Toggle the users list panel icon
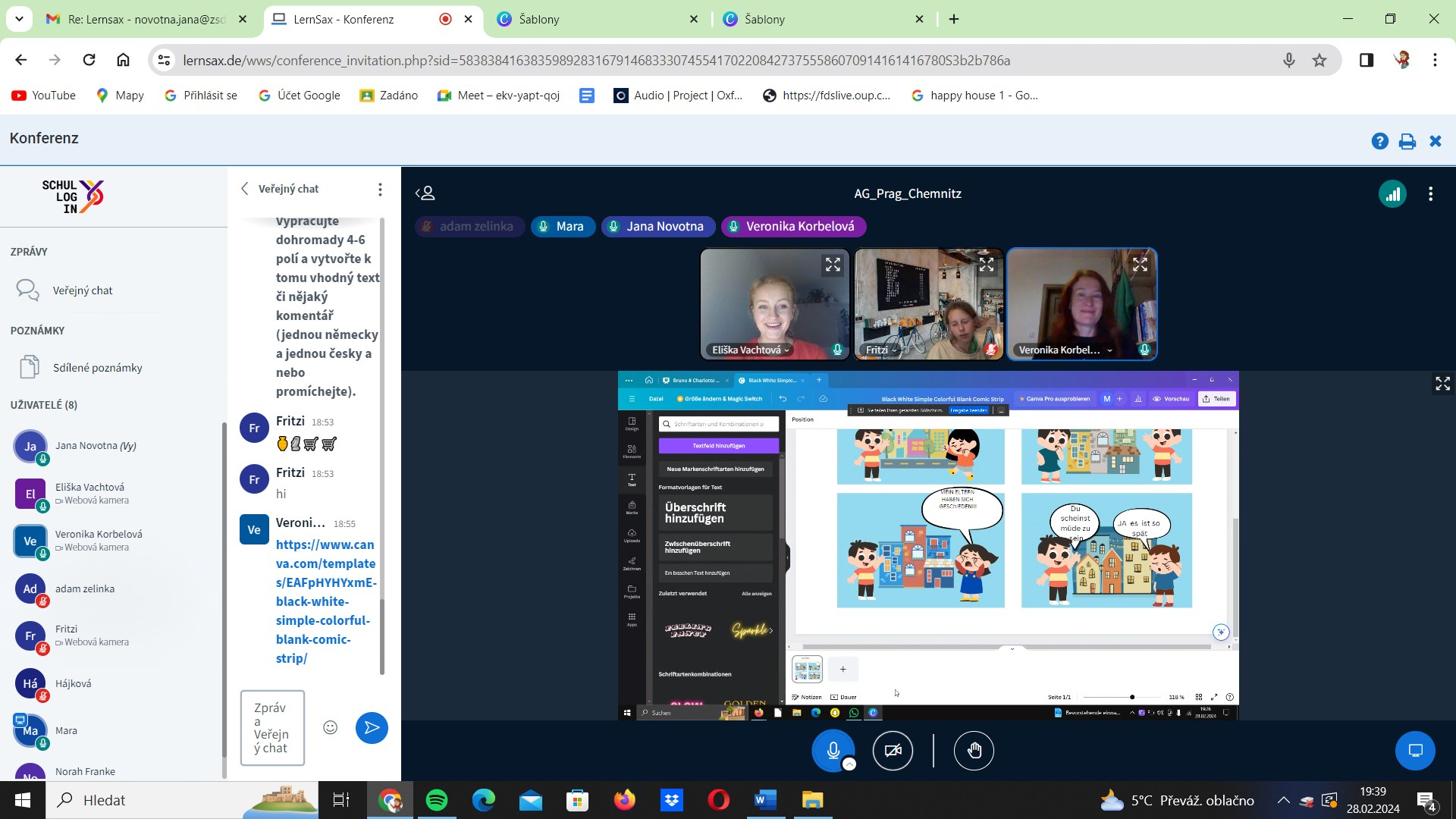1456x819 pixels. (x=425, y=193)
